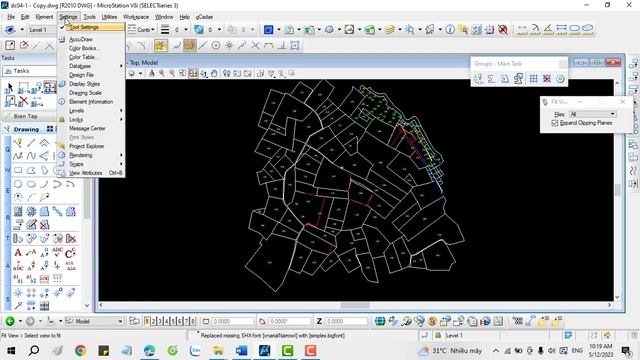Select the Place Text A tool

tap(18, 252)
